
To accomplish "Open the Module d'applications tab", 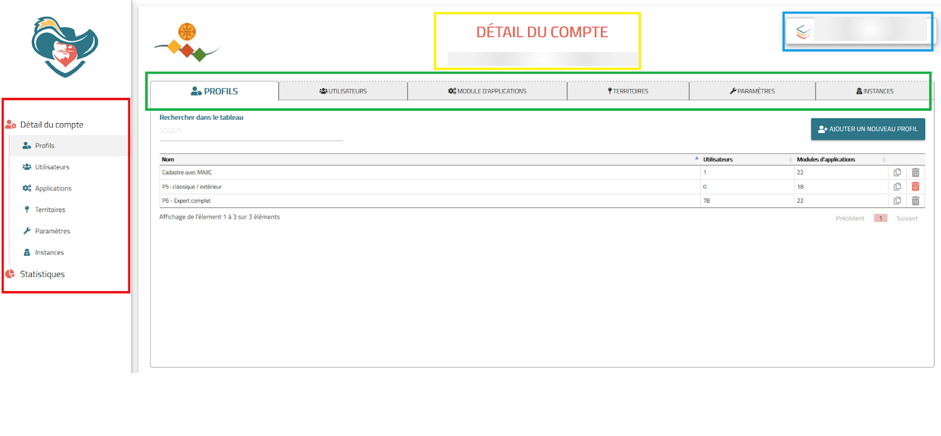I will click(x=487, y=91).
